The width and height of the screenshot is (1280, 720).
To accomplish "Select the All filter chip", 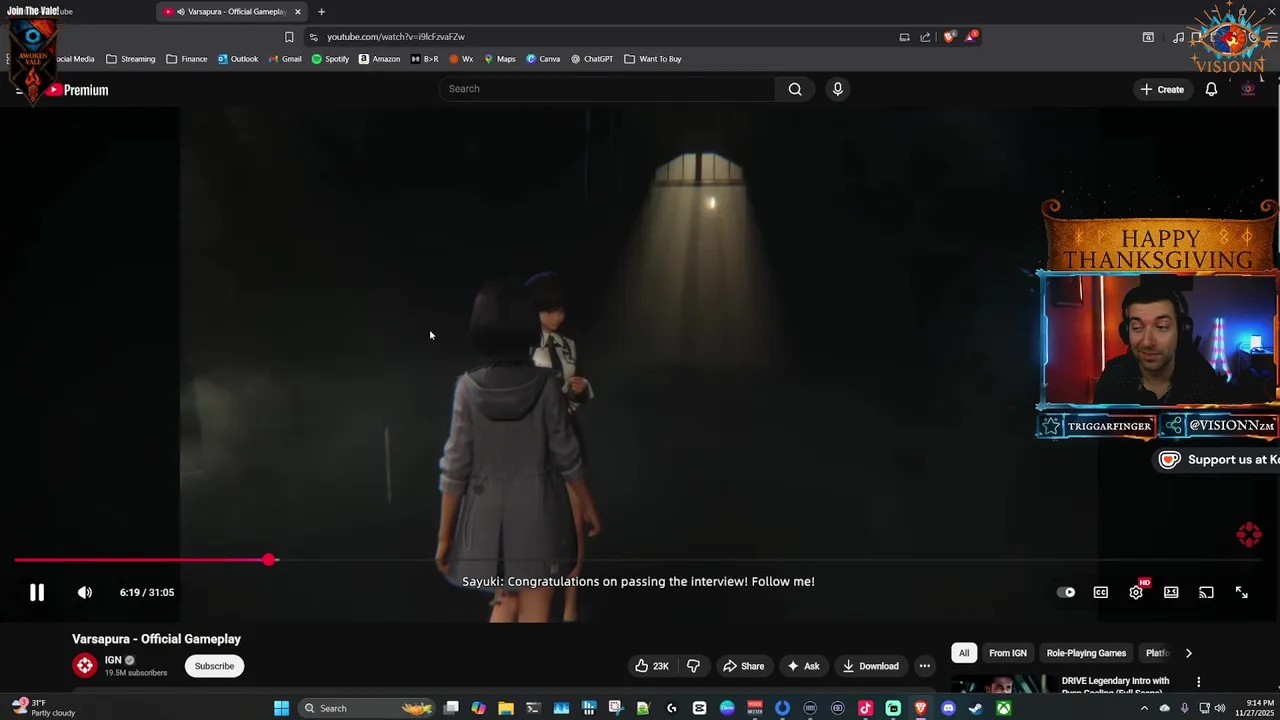I will tap(964, 653).
